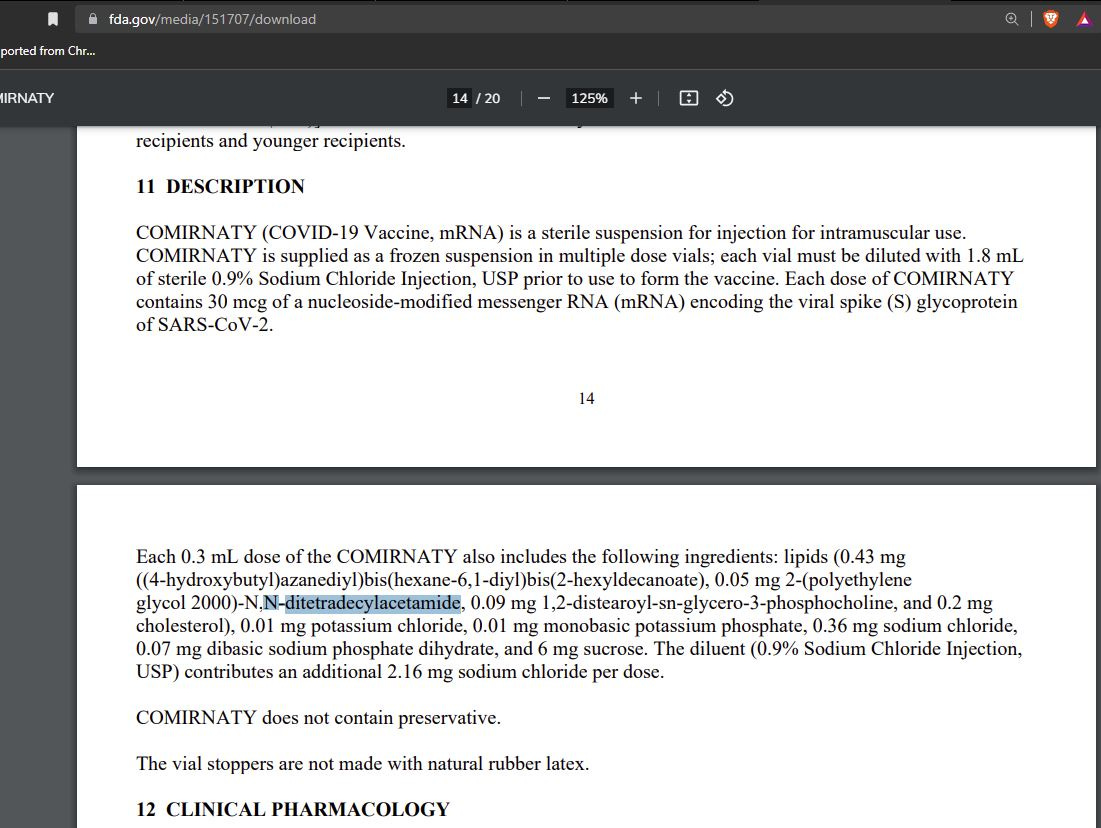1101x828 pixels.
Task: Click the text recipients and younger recipients
Action: [x=270, y=141]
